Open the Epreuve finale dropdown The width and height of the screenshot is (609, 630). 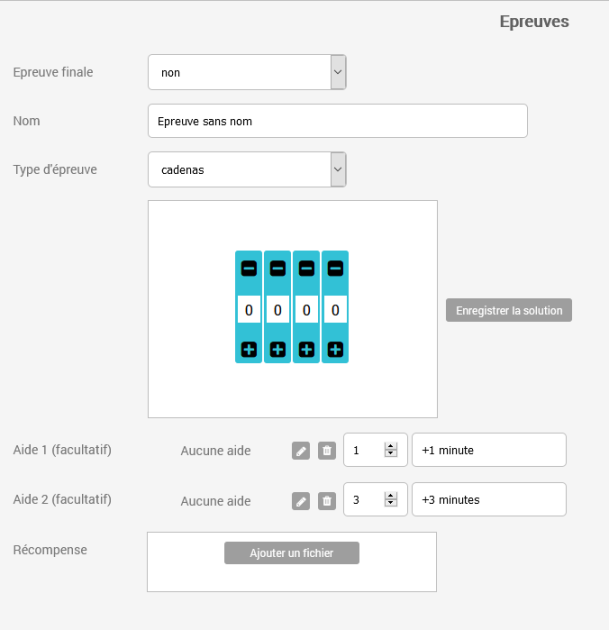pyautogui.click(x=247, y=72)
